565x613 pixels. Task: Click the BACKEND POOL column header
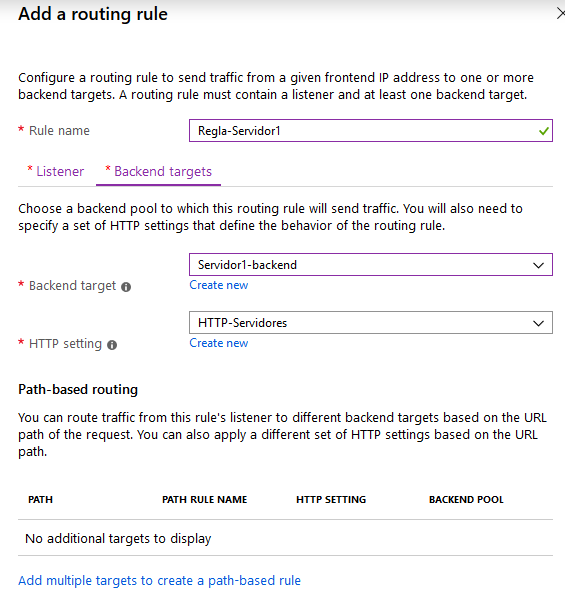click(x=466, y=500)
